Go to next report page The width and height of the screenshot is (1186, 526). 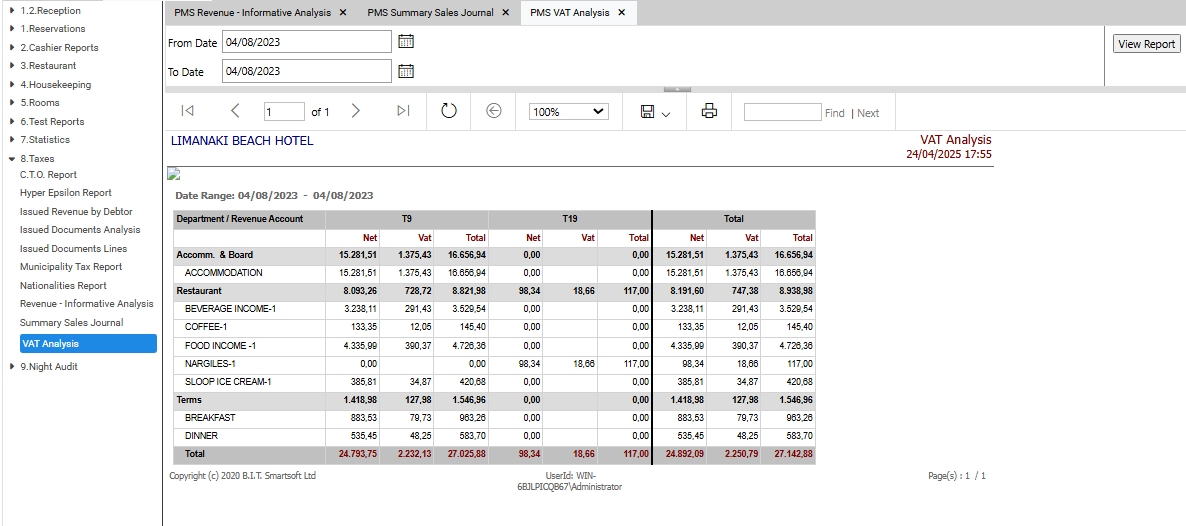(x=355, y=111)
